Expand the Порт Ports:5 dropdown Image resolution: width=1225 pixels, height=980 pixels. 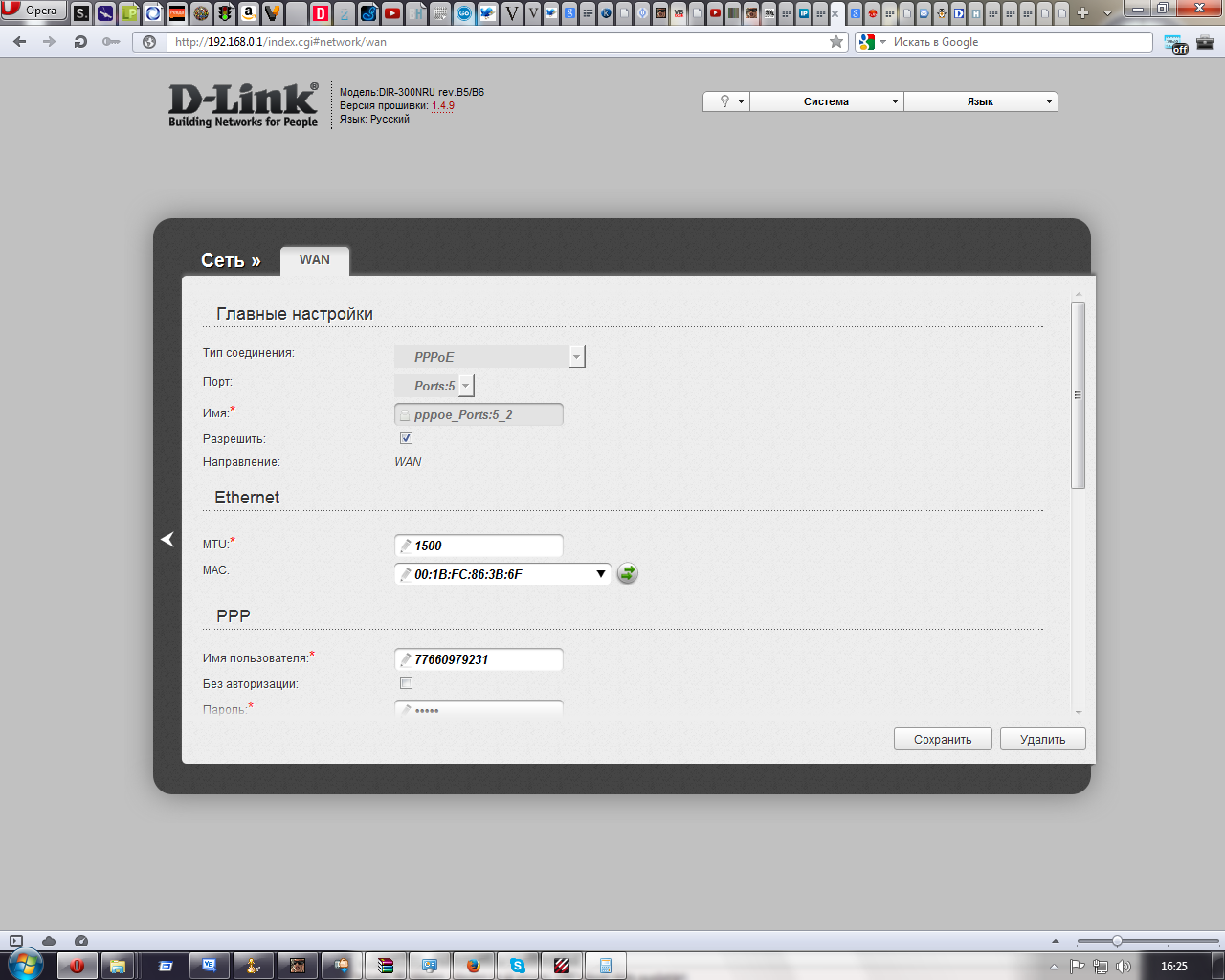pos(465,386)
